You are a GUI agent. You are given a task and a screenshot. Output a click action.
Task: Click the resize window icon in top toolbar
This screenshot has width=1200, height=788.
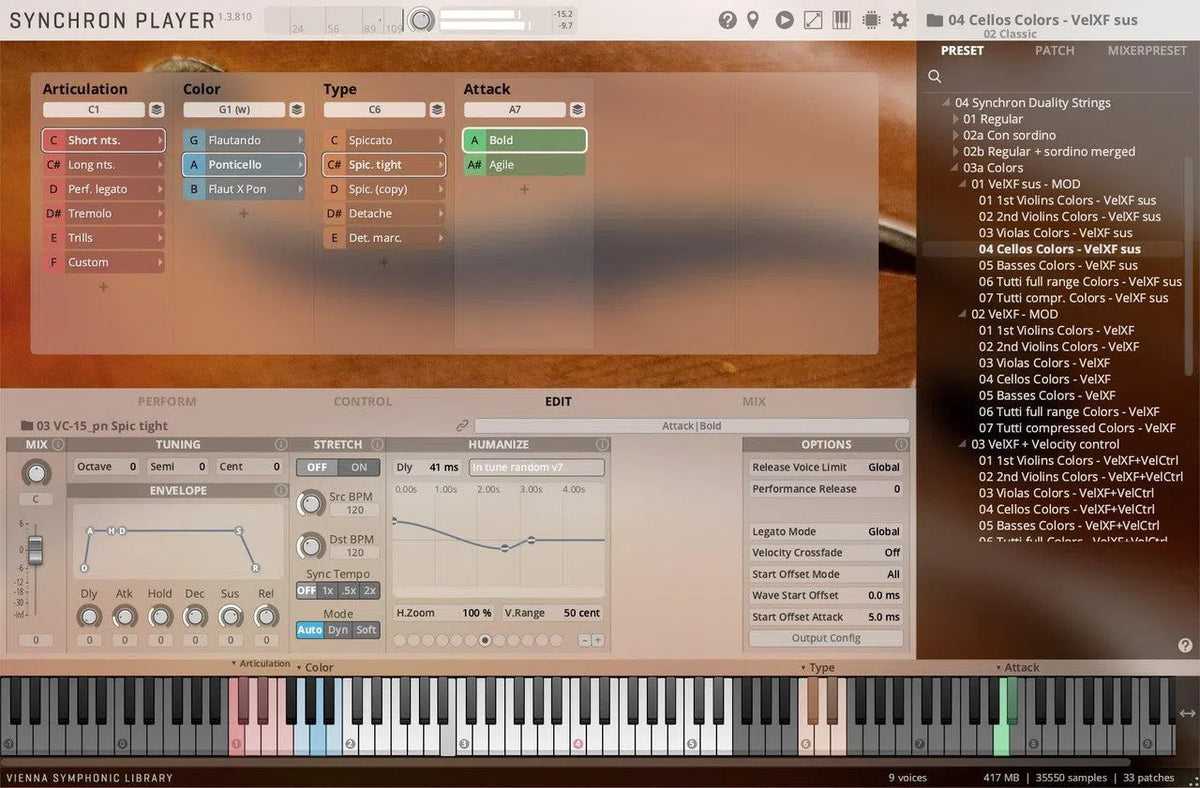812,20
